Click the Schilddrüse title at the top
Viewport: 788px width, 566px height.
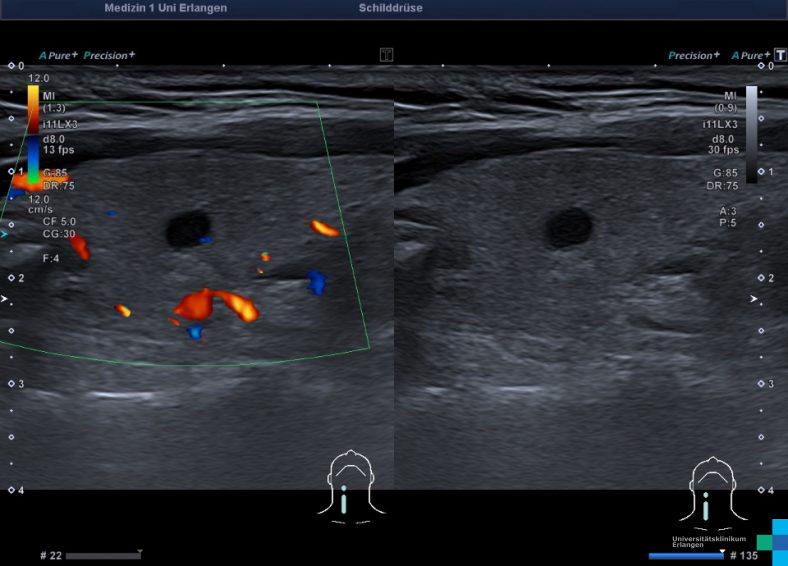390,8
